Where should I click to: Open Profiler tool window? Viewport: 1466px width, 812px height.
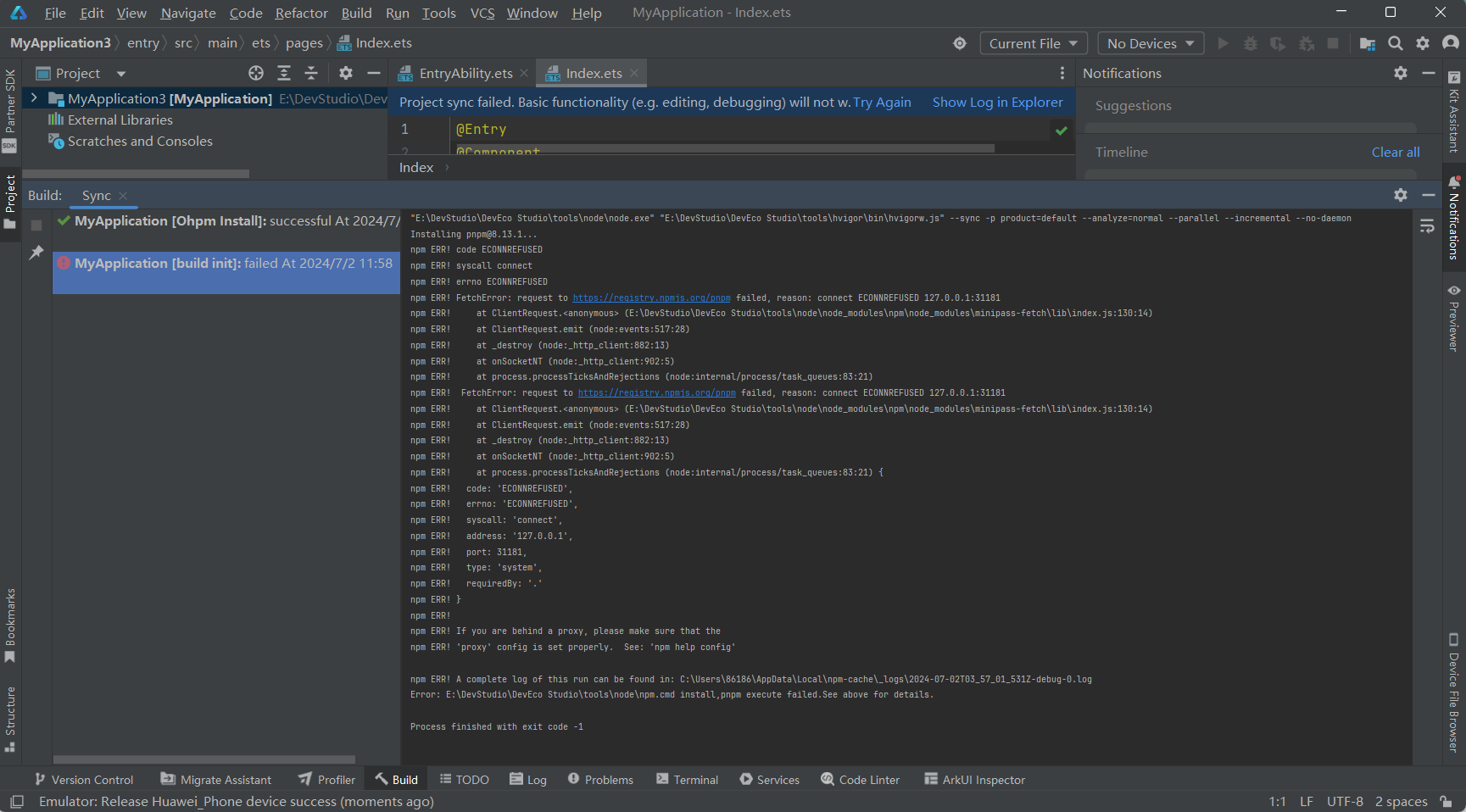326,780
